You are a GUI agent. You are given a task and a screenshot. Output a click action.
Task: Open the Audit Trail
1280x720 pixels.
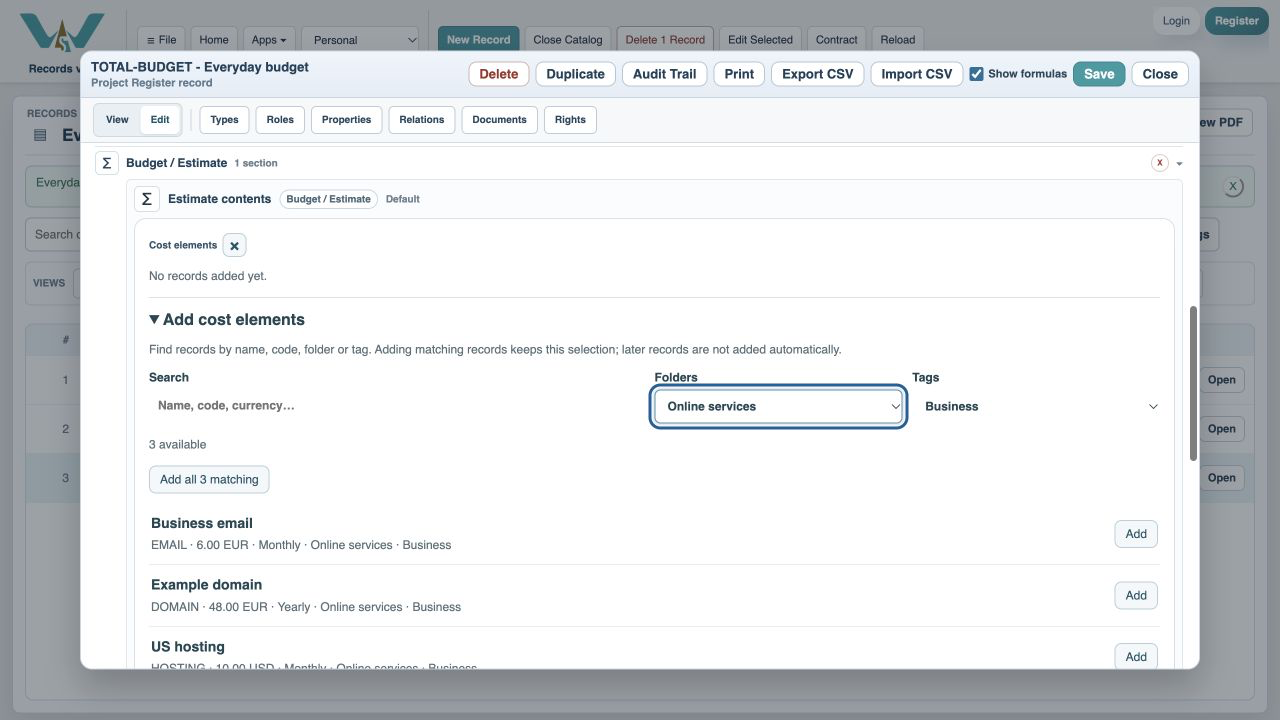pyautogui.click(x=664, y=74)
